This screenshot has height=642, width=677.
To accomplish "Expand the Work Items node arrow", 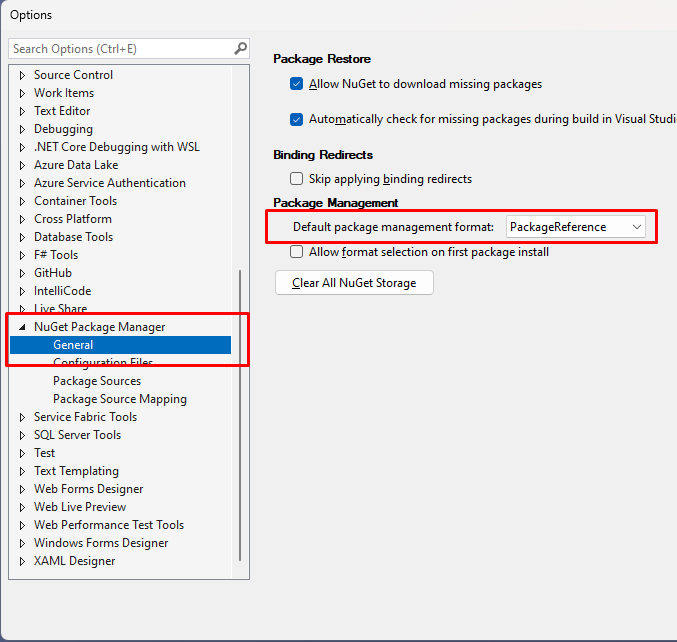I will tap(22, 93).
